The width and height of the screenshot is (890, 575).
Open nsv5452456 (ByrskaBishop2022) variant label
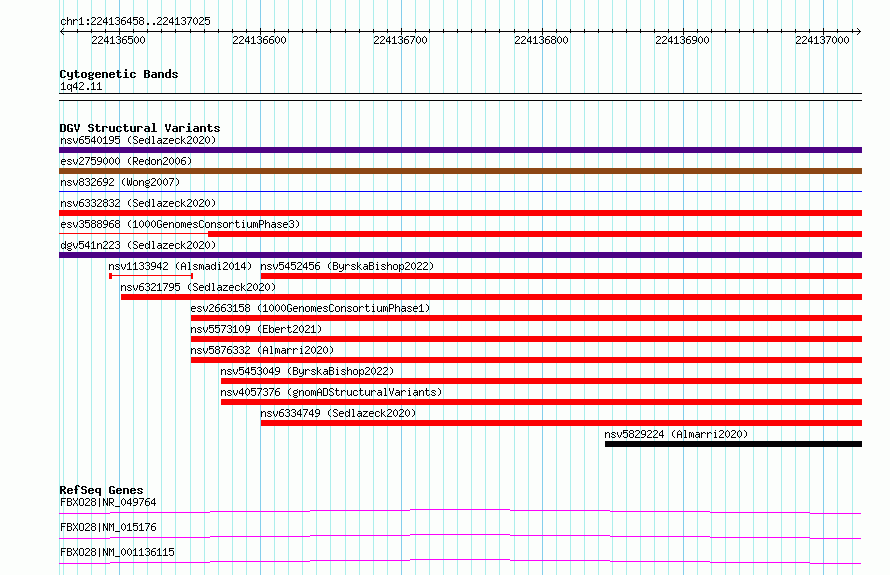click(347, 266)
